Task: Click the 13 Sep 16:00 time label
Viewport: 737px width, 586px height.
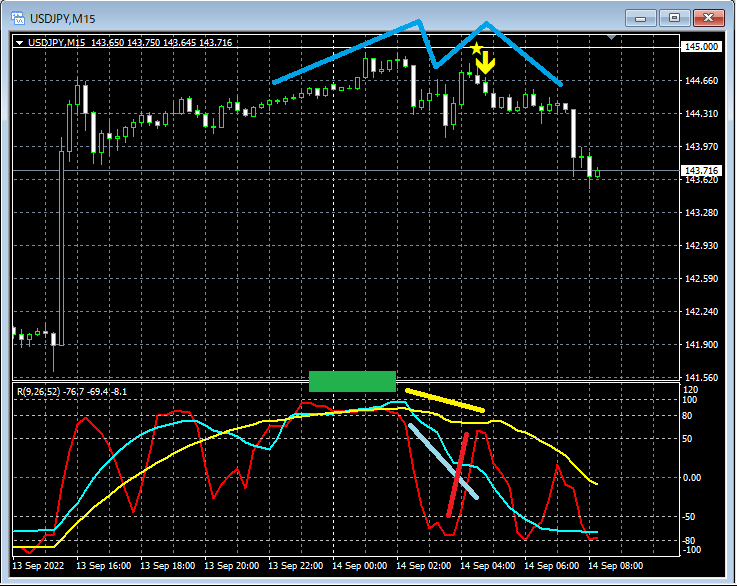Action: coord(103,566)
